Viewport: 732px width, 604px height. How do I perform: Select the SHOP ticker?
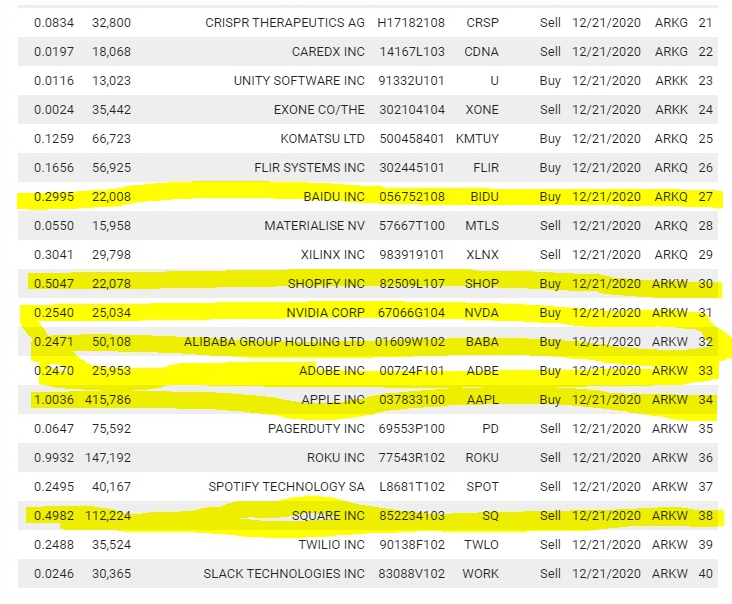[482, 283]
